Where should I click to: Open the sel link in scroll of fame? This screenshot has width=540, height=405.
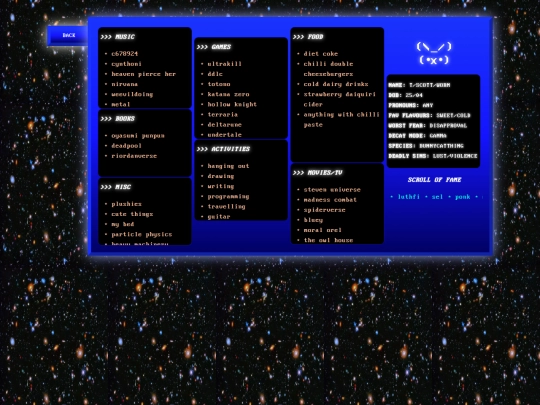tap(437, 197)
